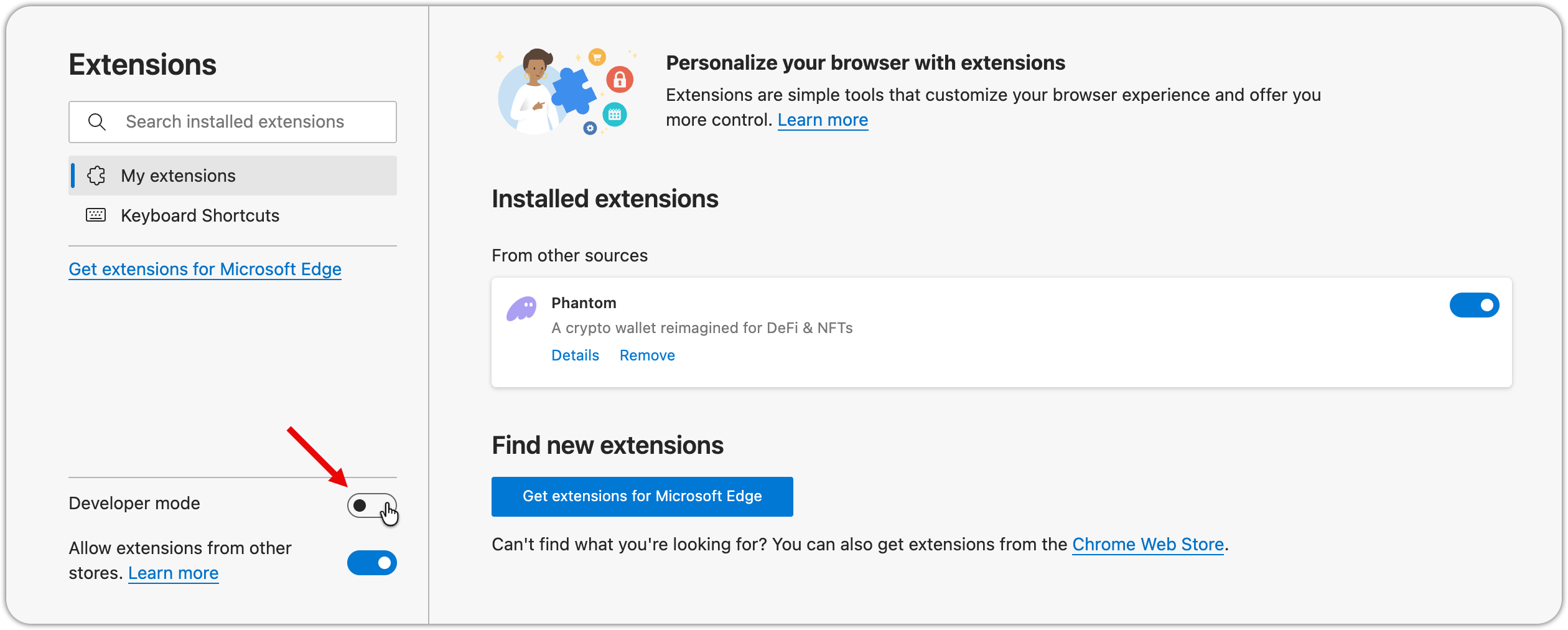Enable the Developer mode toggle

[x=371, y=505]
